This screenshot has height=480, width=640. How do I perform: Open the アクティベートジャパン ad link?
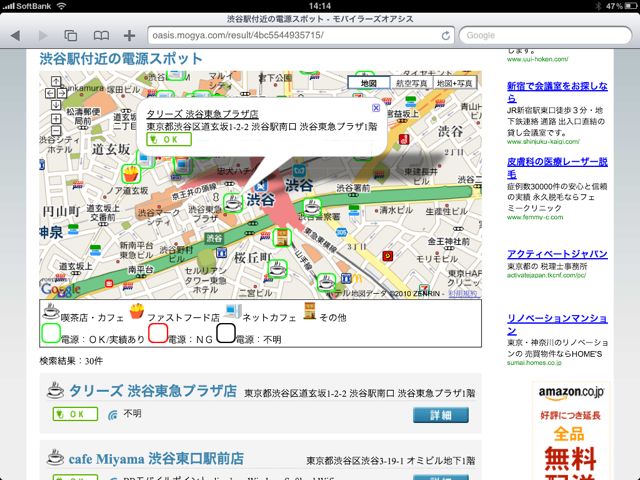click(557, 254)
